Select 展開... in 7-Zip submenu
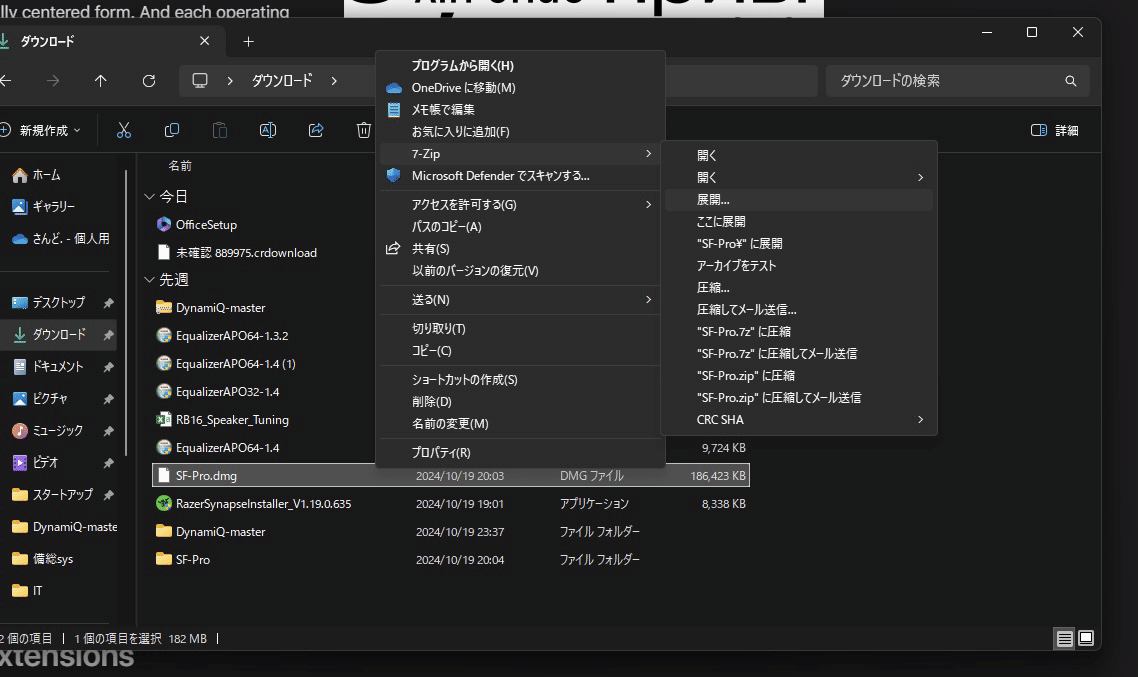 pos(798,200)
